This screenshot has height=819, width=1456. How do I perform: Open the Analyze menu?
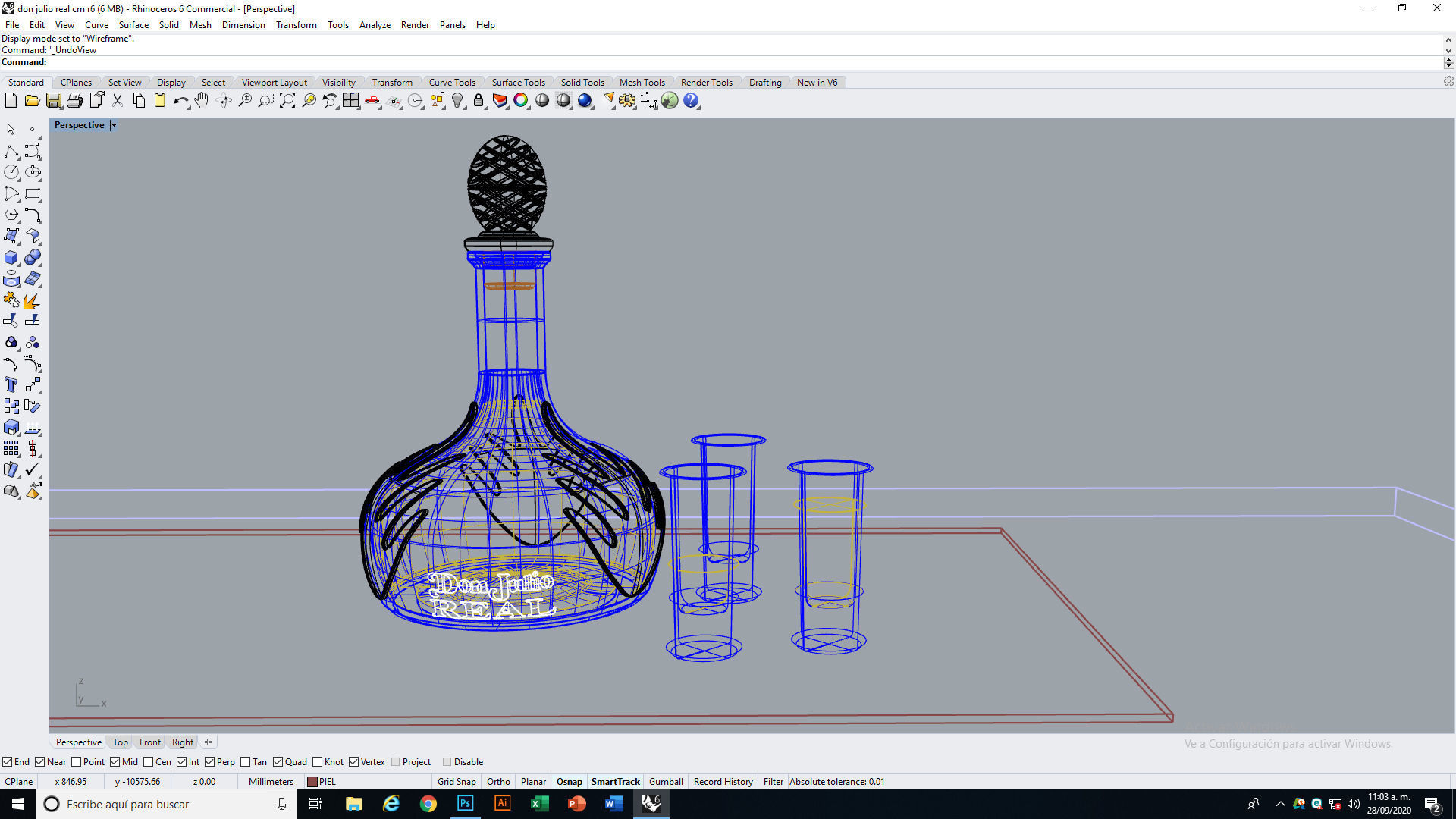pyautogui.click(x=375, y=25)
